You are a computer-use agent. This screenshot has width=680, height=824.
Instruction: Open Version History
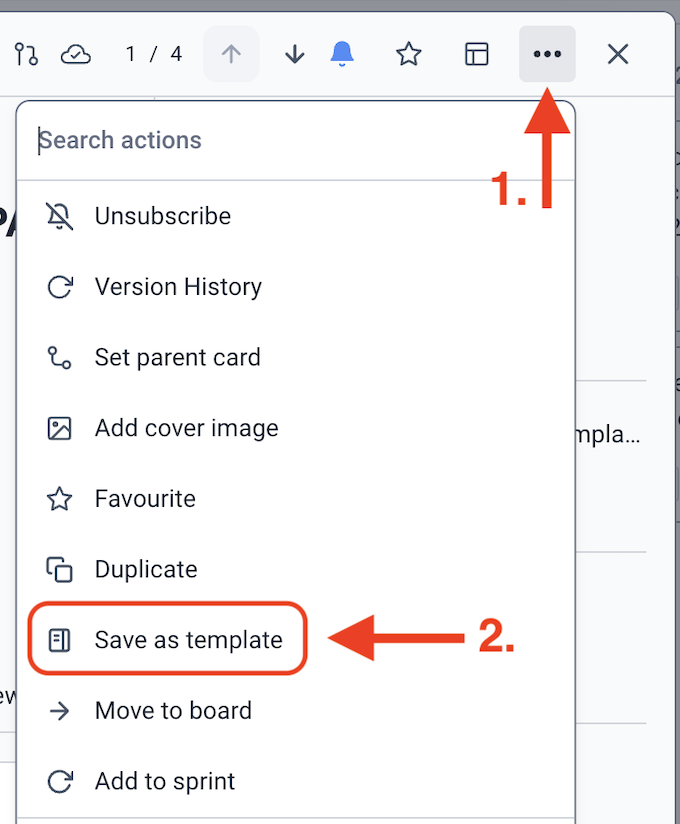tap(178, 287)
